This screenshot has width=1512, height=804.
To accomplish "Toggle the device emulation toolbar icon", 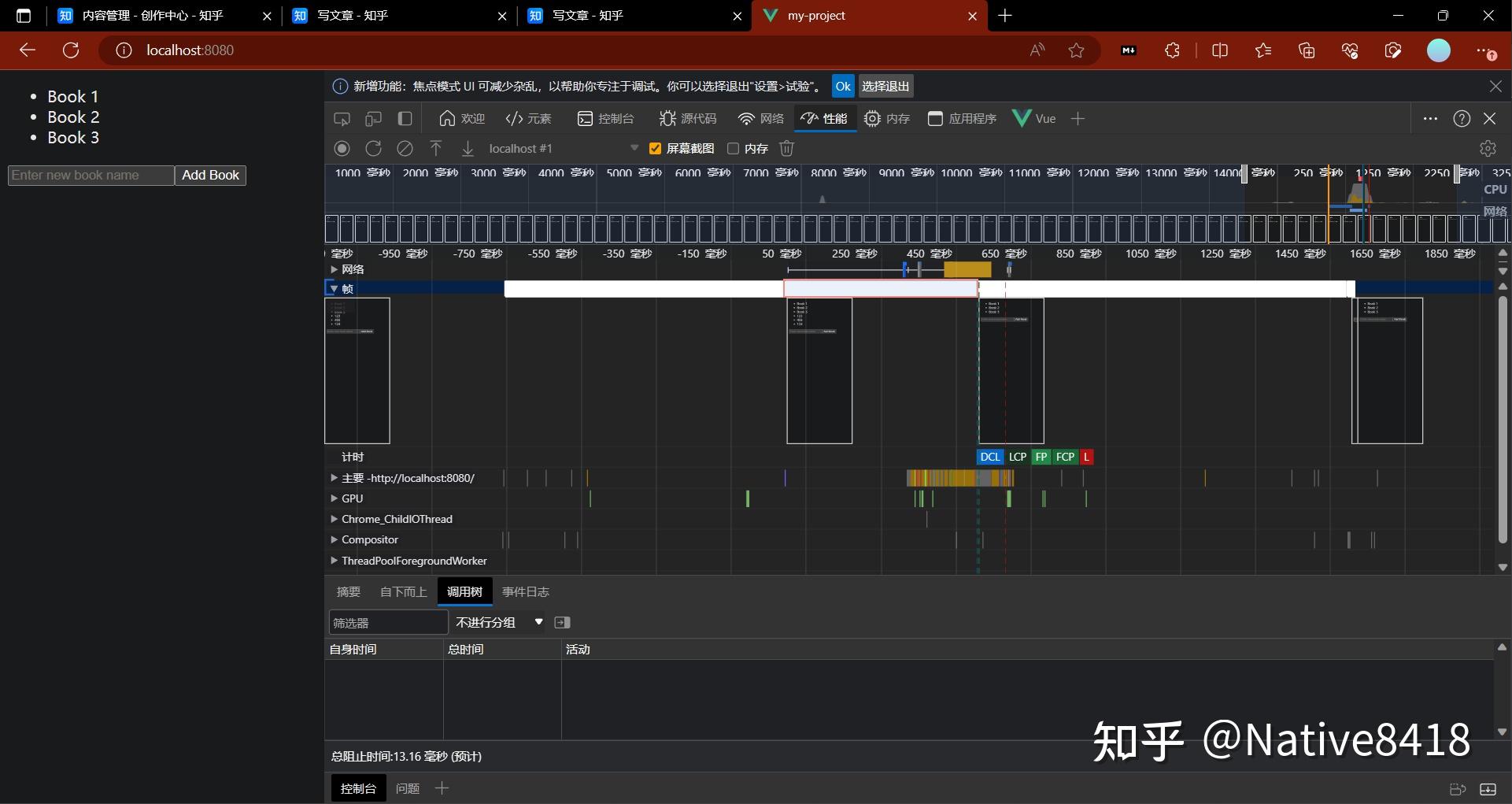I will 372,118.
